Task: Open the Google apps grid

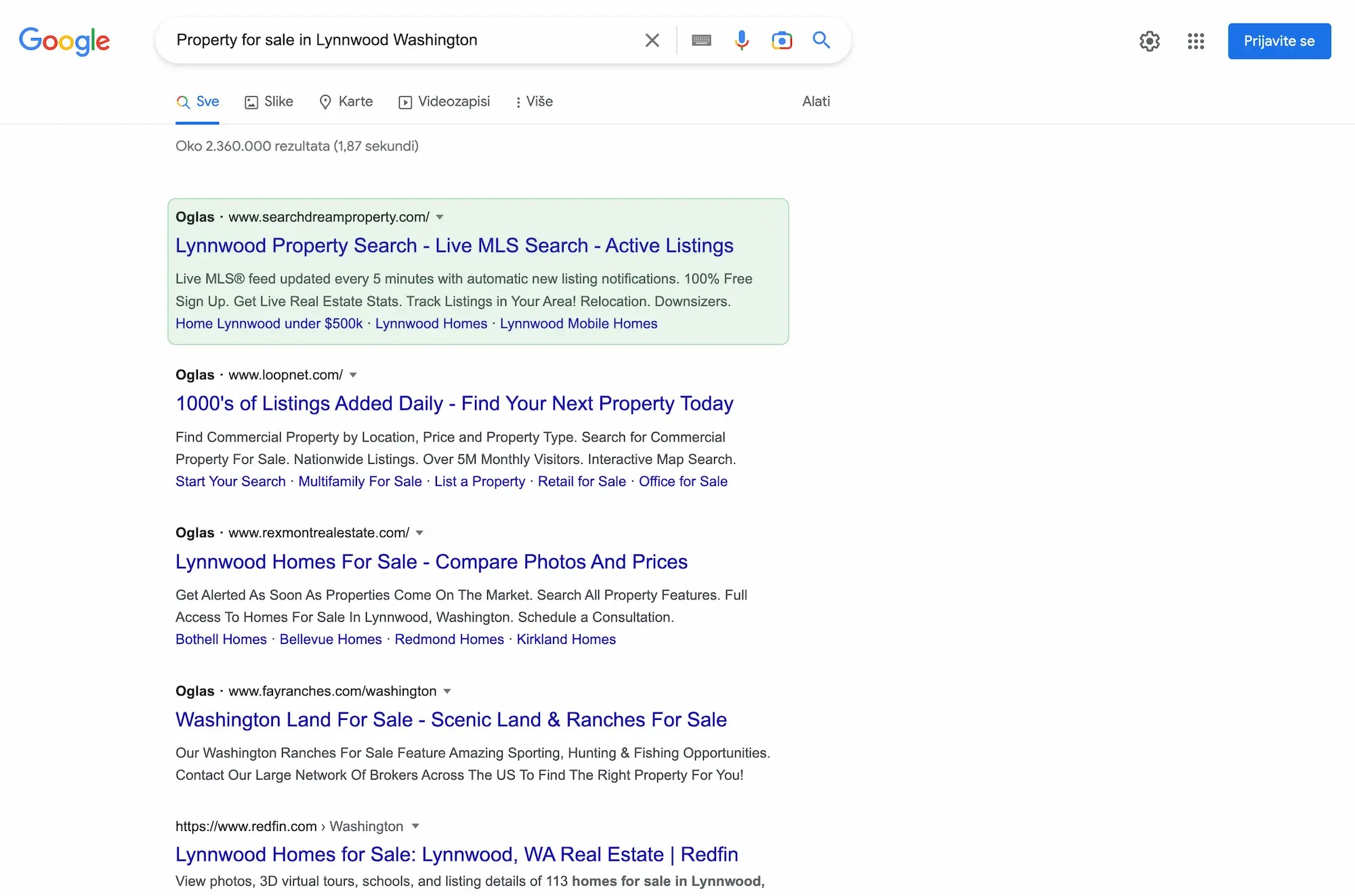Action: tap(1196, 41)
